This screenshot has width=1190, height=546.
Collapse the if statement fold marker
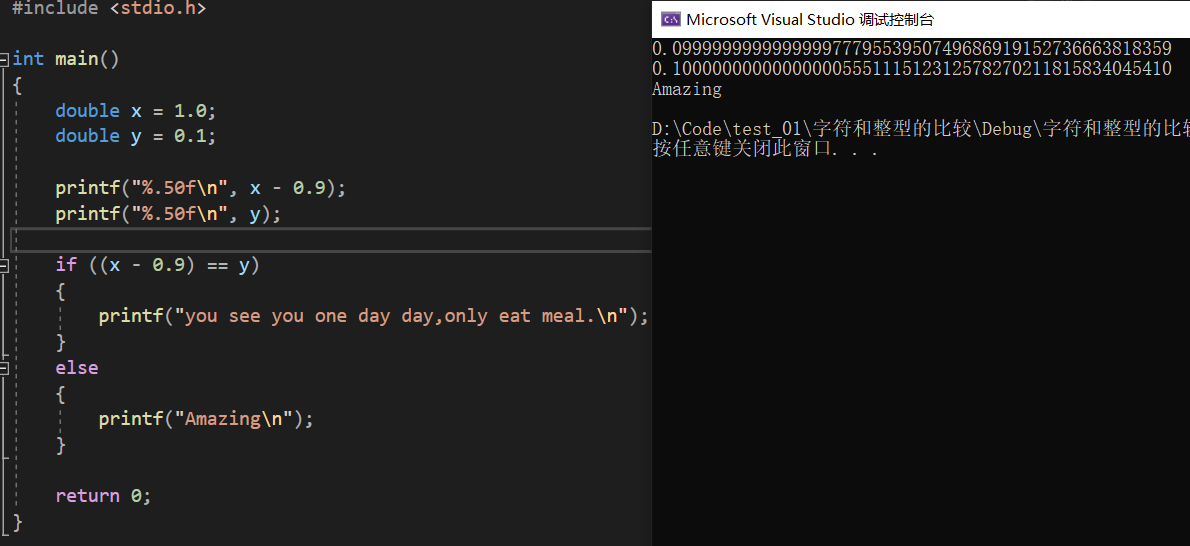tap(5, 265)
